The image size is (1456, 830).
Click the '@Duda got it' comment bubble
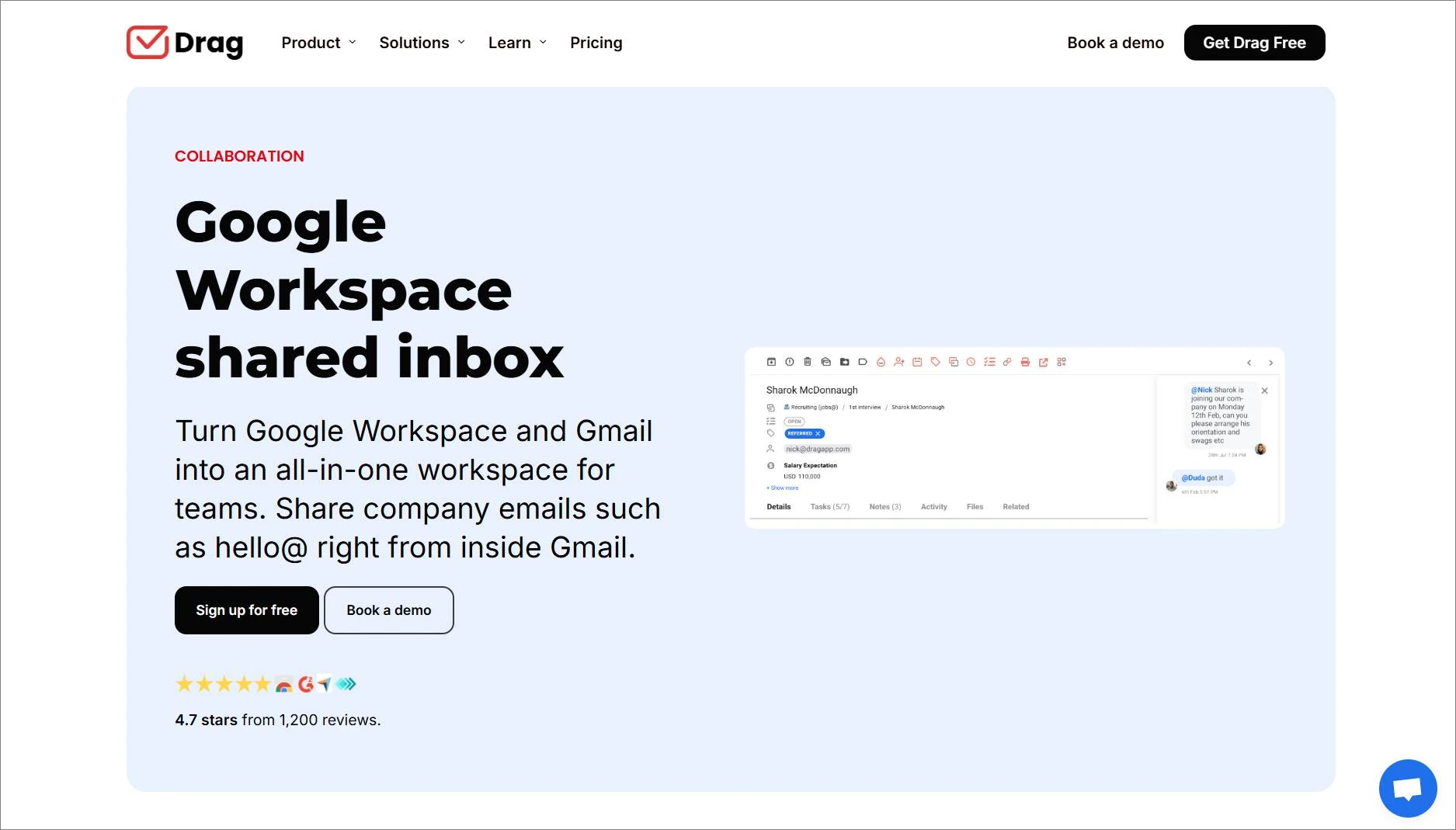click(1203, 478)
